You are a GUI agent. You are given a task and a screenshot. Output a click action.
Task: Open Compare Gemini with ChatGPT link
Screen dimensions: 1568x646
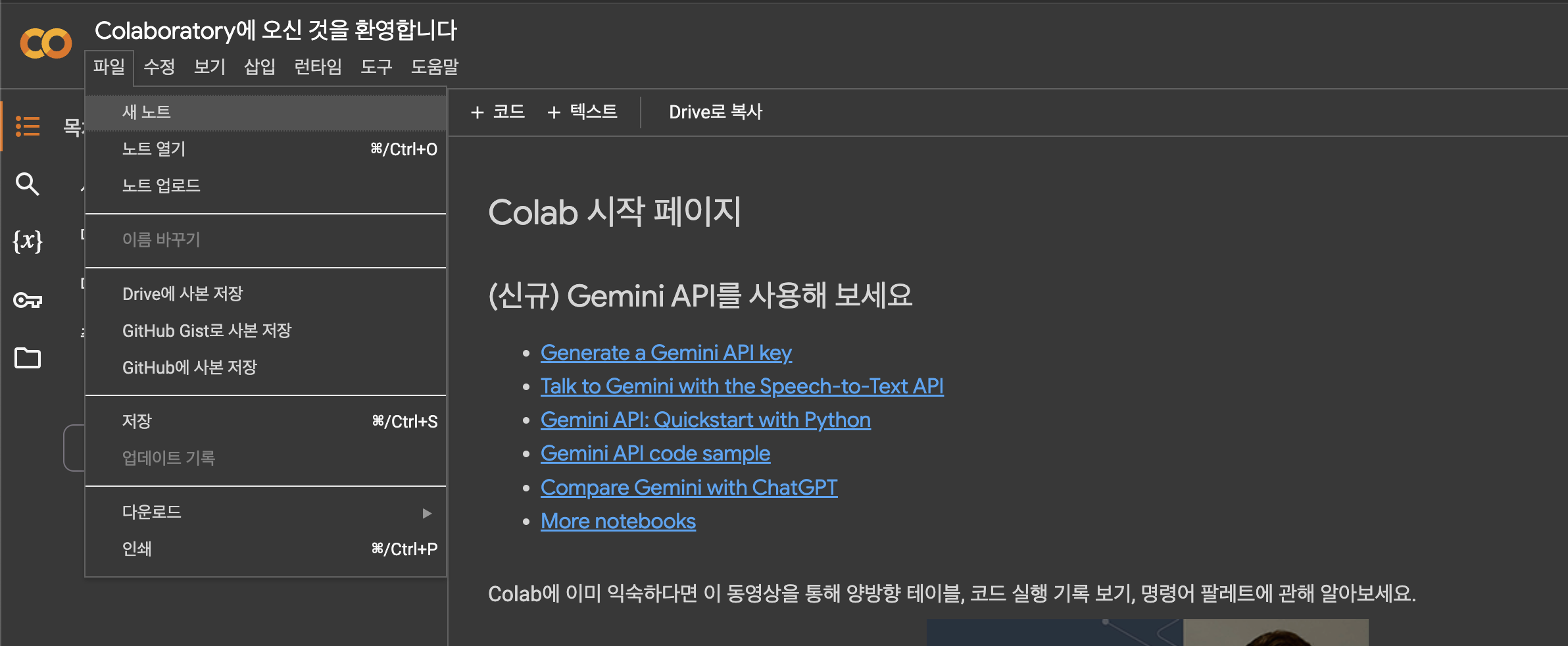click(x=689, y=487)
